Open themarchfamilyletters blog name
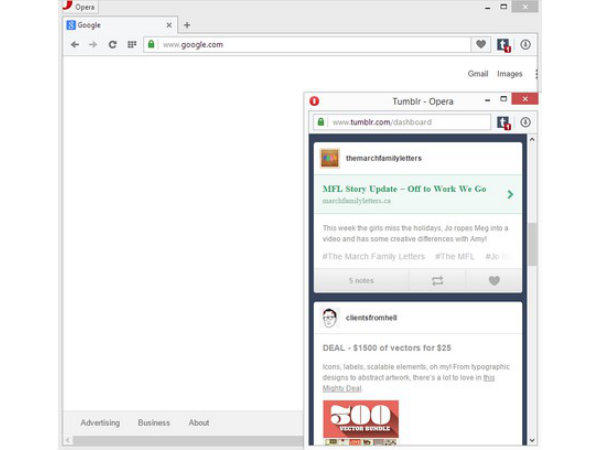Screen dimensions: 600x450 tap(383, 158)
